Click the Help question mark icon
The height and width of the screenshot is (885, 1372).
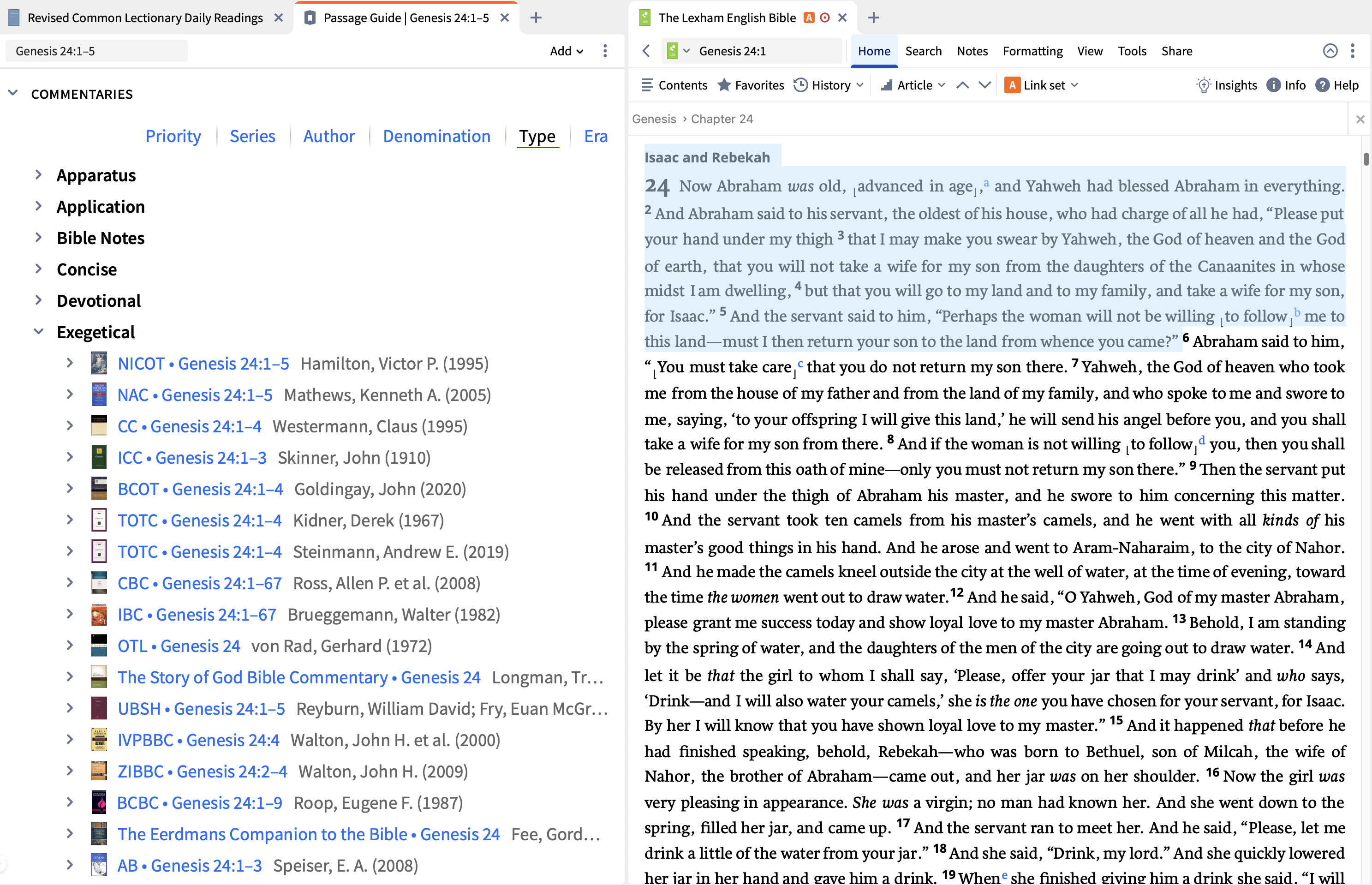tap(1322, 85)
